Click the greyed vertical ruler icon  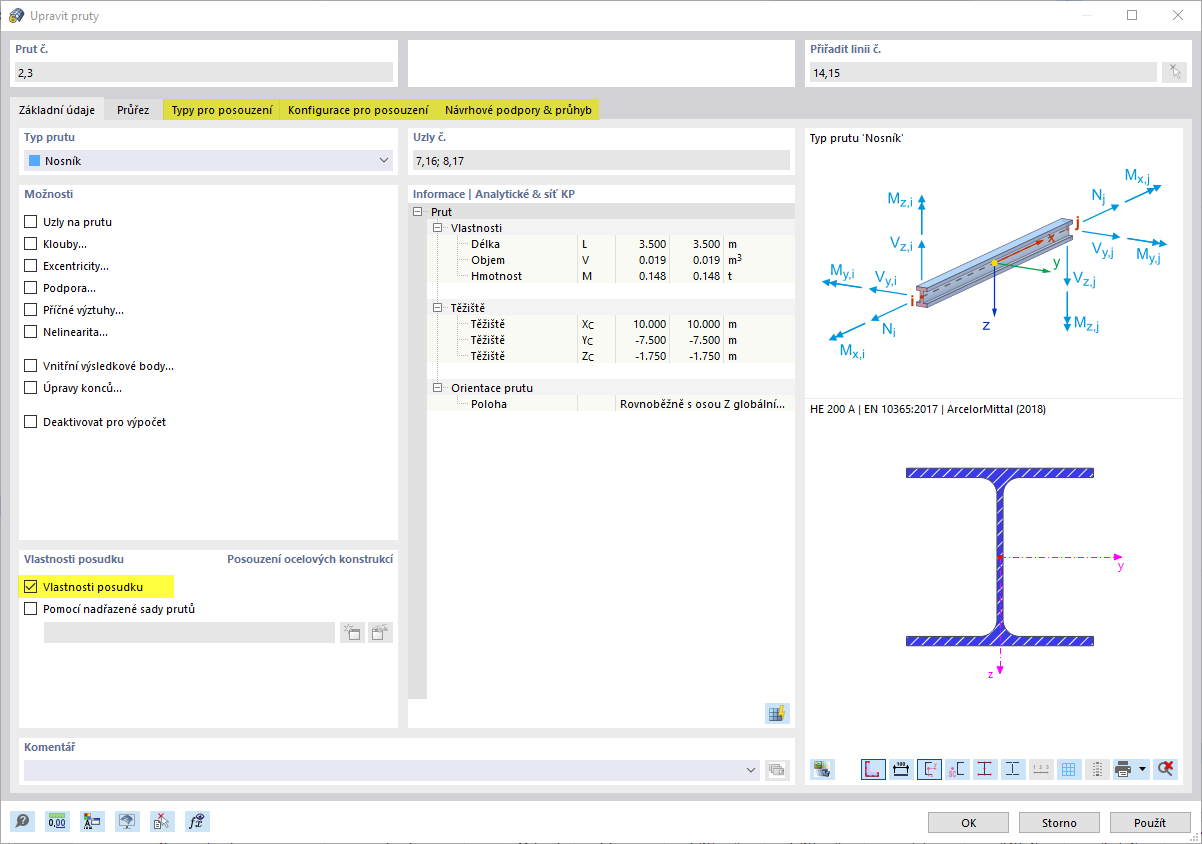tap(1097, 769)
